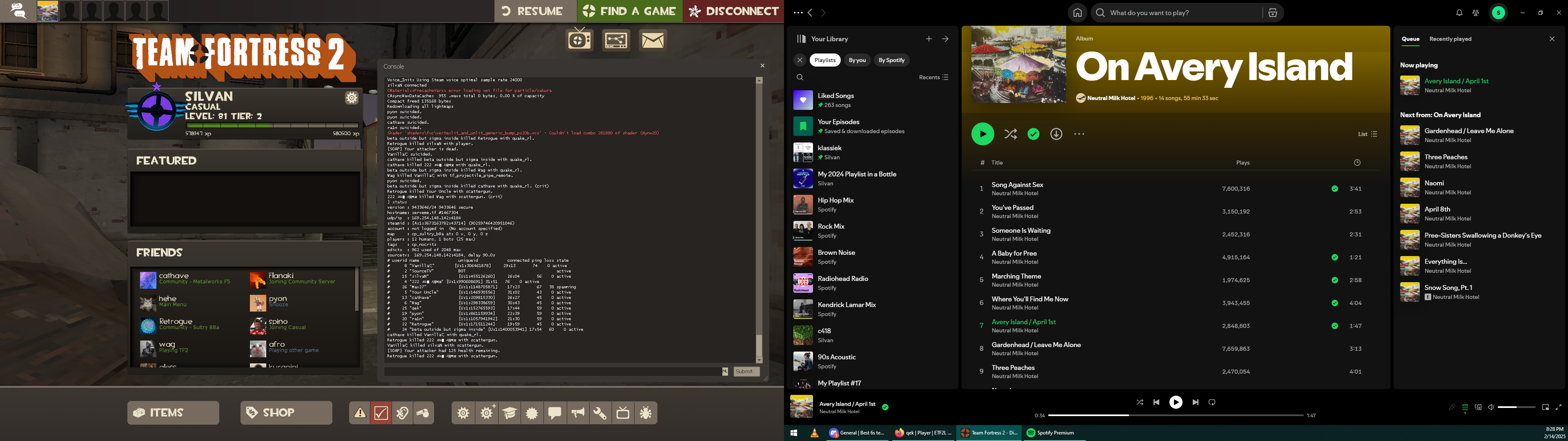This screenshot has width=1568, height=441.
Task: Switch to Recently played tab
Action: tap(1450, 39)
